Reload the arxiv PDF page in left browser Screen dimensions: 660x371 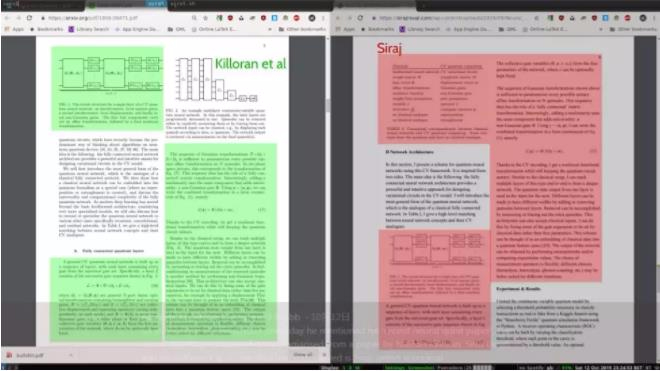pyautogui.click(x=29, y=18)
